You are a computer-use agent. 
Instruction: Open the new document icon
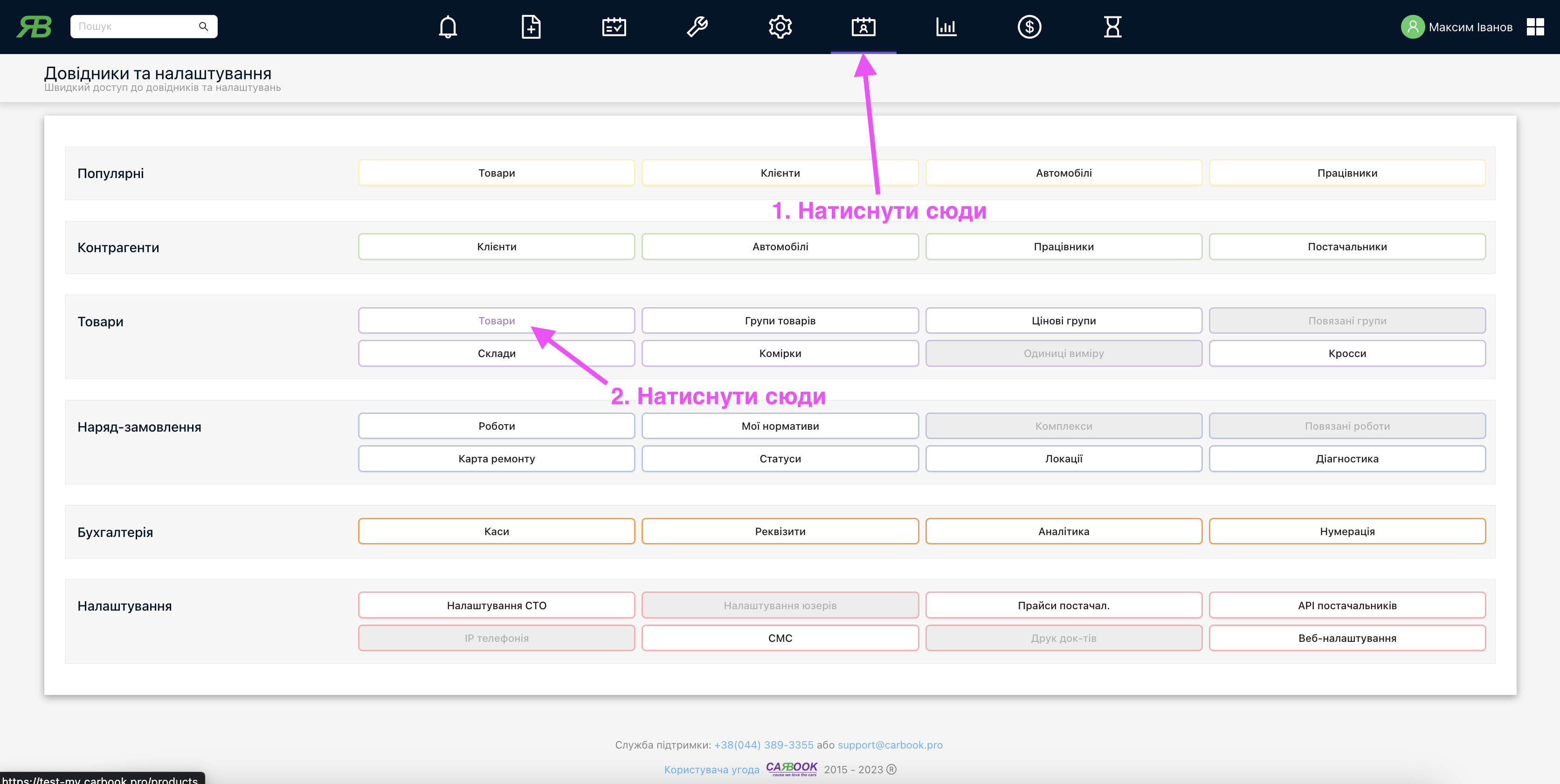[x=531, y=27]
